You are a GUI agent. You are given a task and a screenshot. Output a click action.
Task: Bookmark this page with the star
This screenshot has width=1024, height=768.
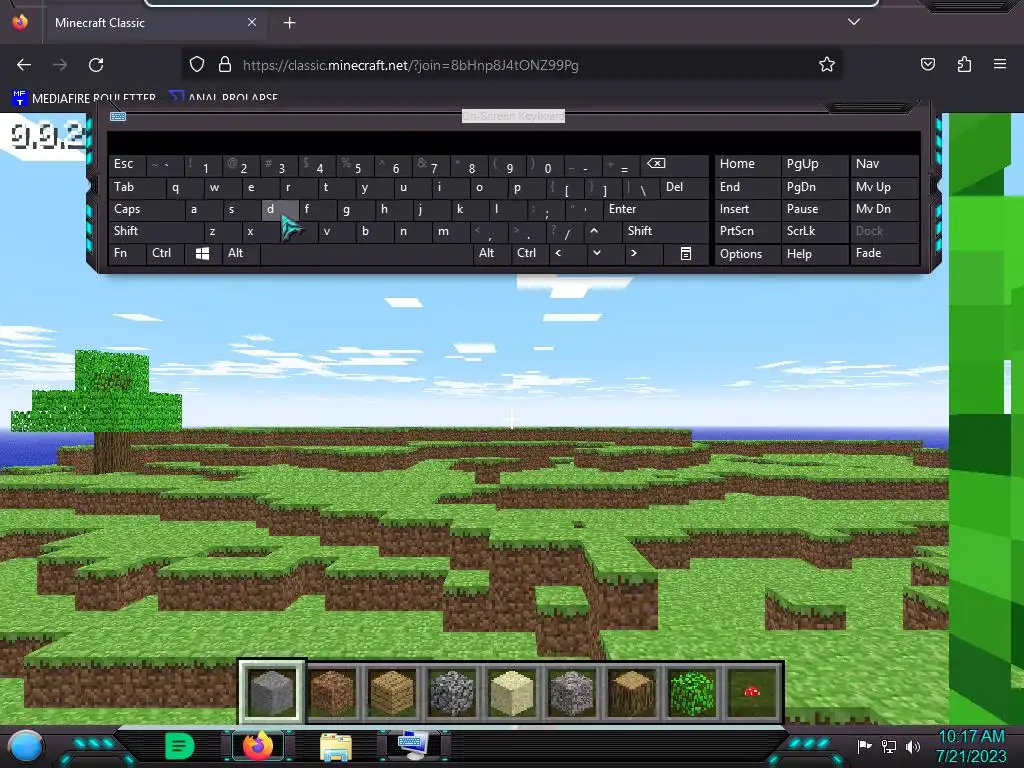pos(827,65)
